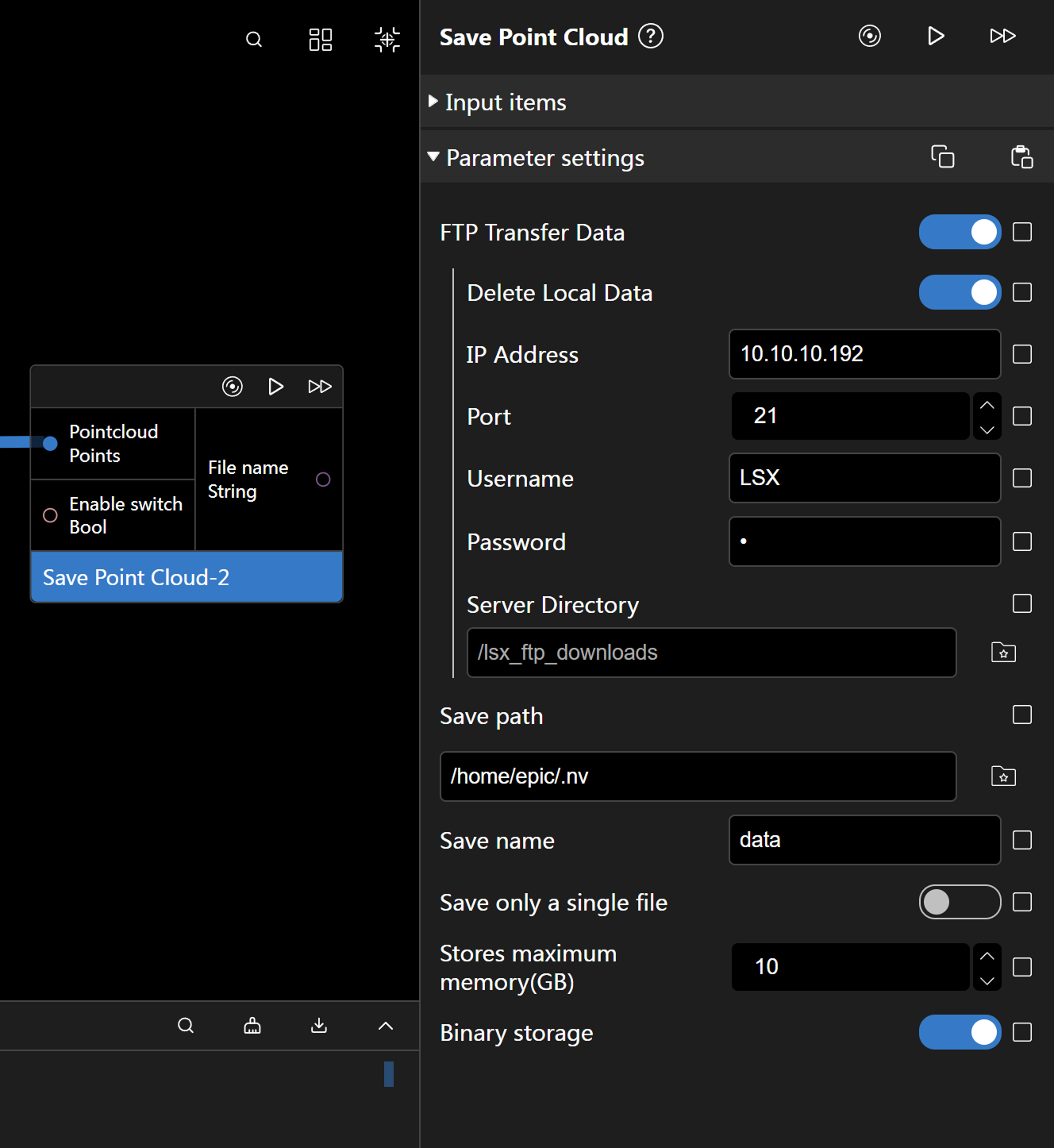Collapse the bottom log panel with chevron
This screenshot has height=1148, width=1054.
tap(386, 1026)
